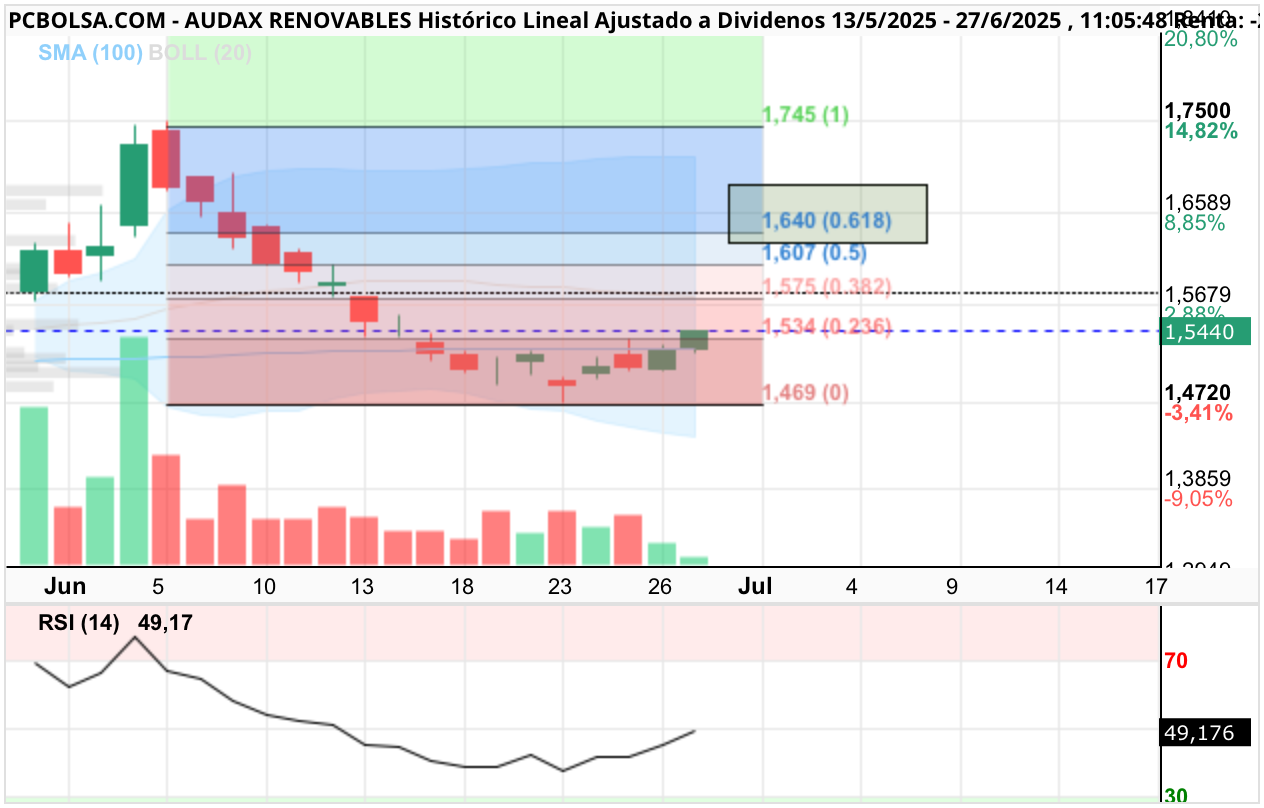Viewport: 1264px width, 808px height.
Task: Click the price axis value 1,5679
Action: pyautogui.click(x=1199, y=294)
